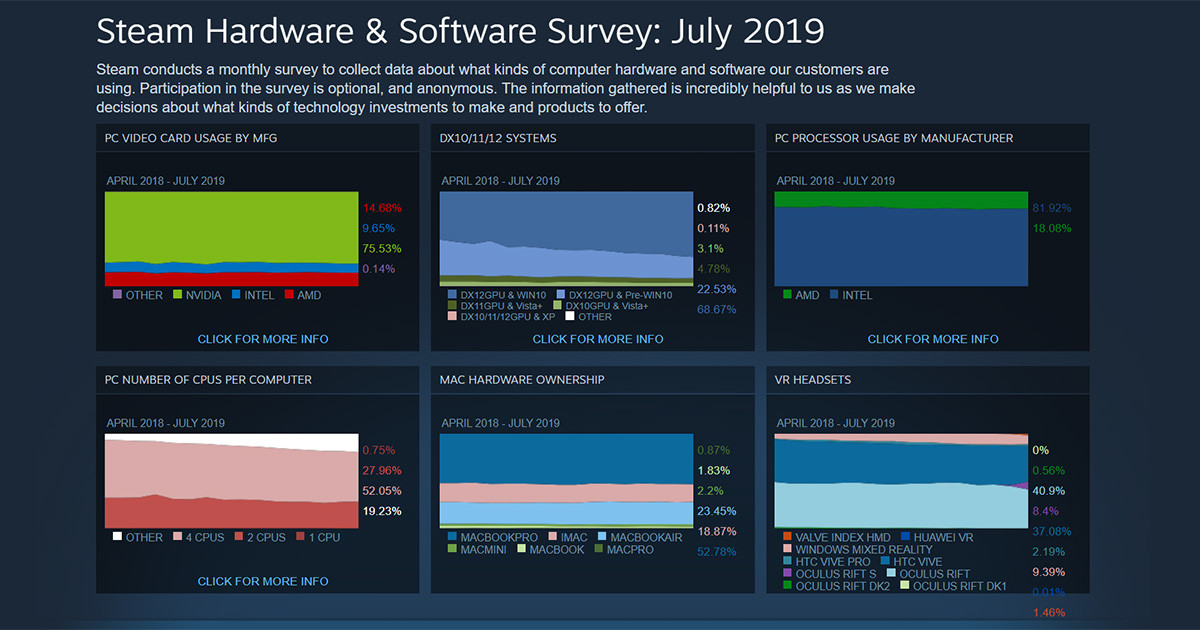This screenshot has height=630, width=1200.
Task: Click the 4 CPUS legend swatch
Action: tap(177, 537)
